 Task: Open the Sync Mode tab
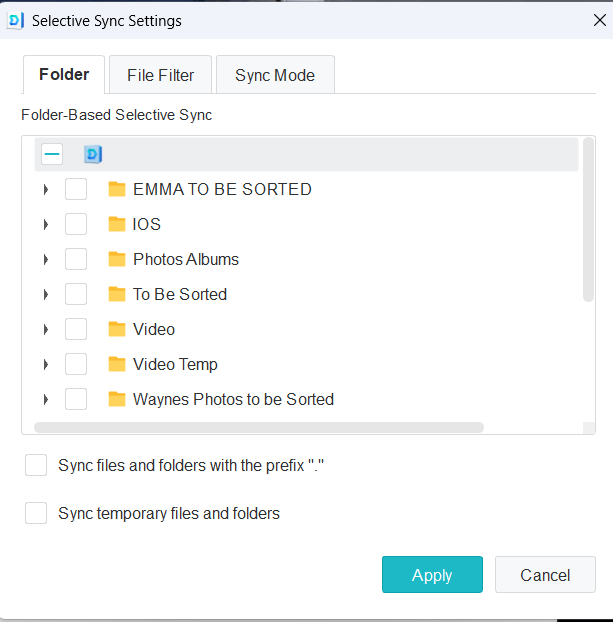275,75
